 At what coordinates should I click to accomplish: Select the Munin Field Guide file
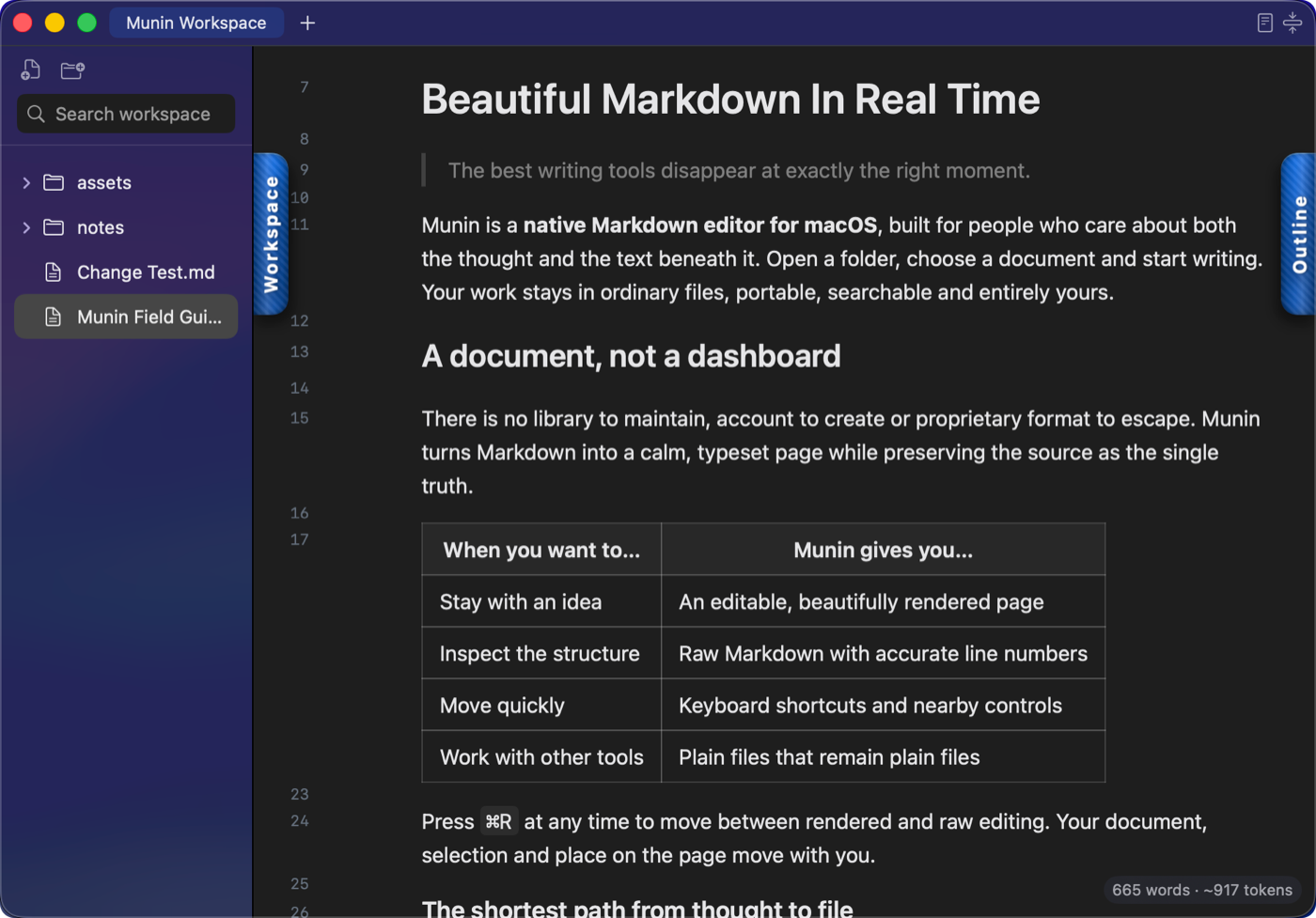[x=126, y=317]
